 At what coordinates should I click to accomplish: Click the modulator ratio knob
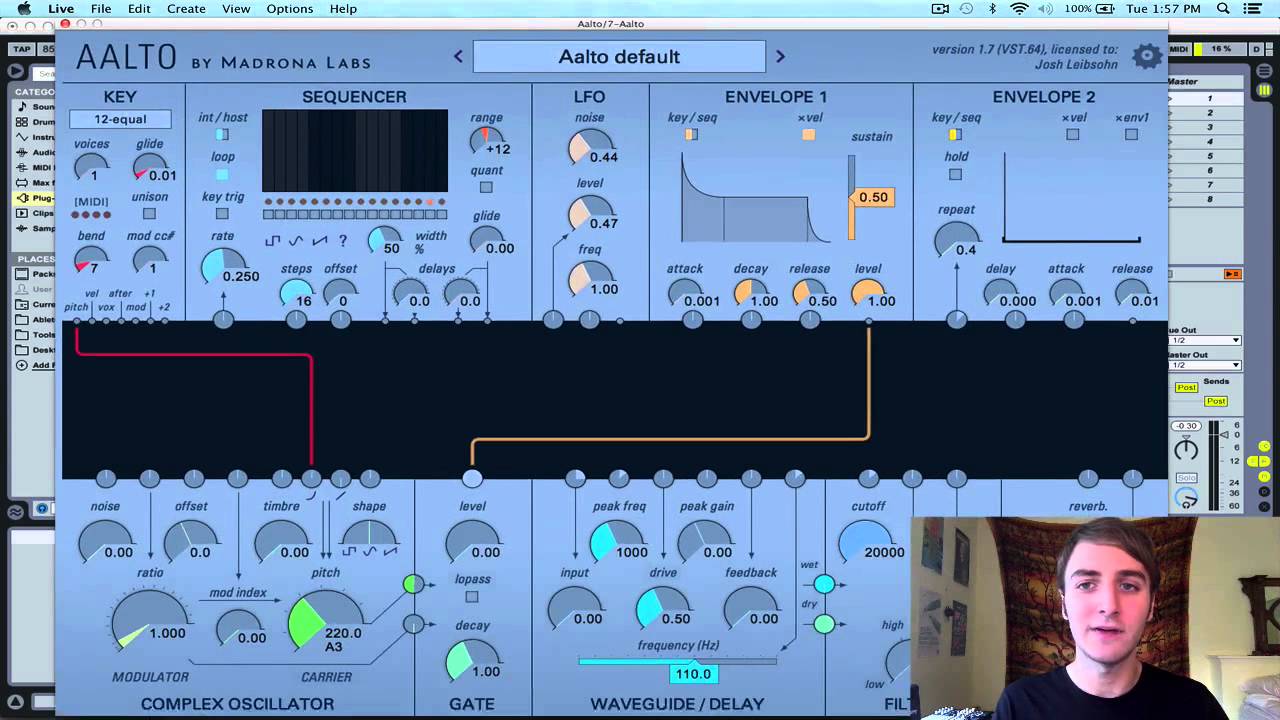click(x=149, y=622)
